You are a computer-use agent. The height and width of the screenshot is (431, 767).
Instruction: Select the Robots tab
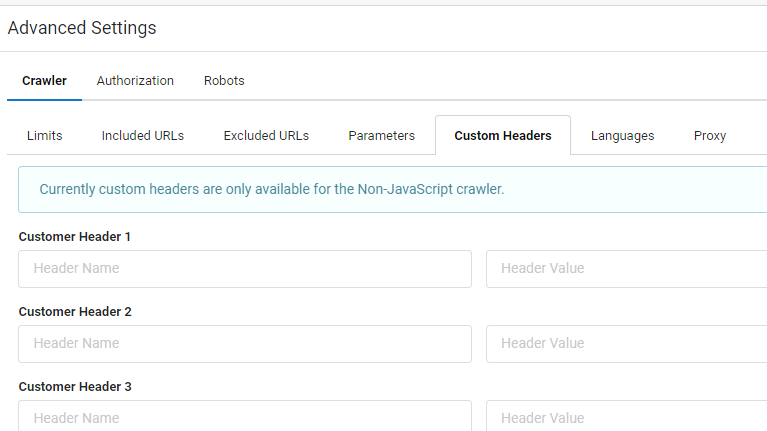coord(224,81)
